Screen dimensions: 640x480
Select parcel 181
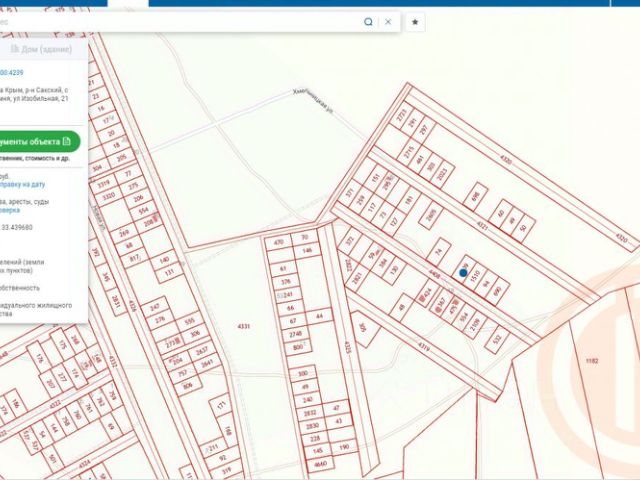(x=409, y=200)
